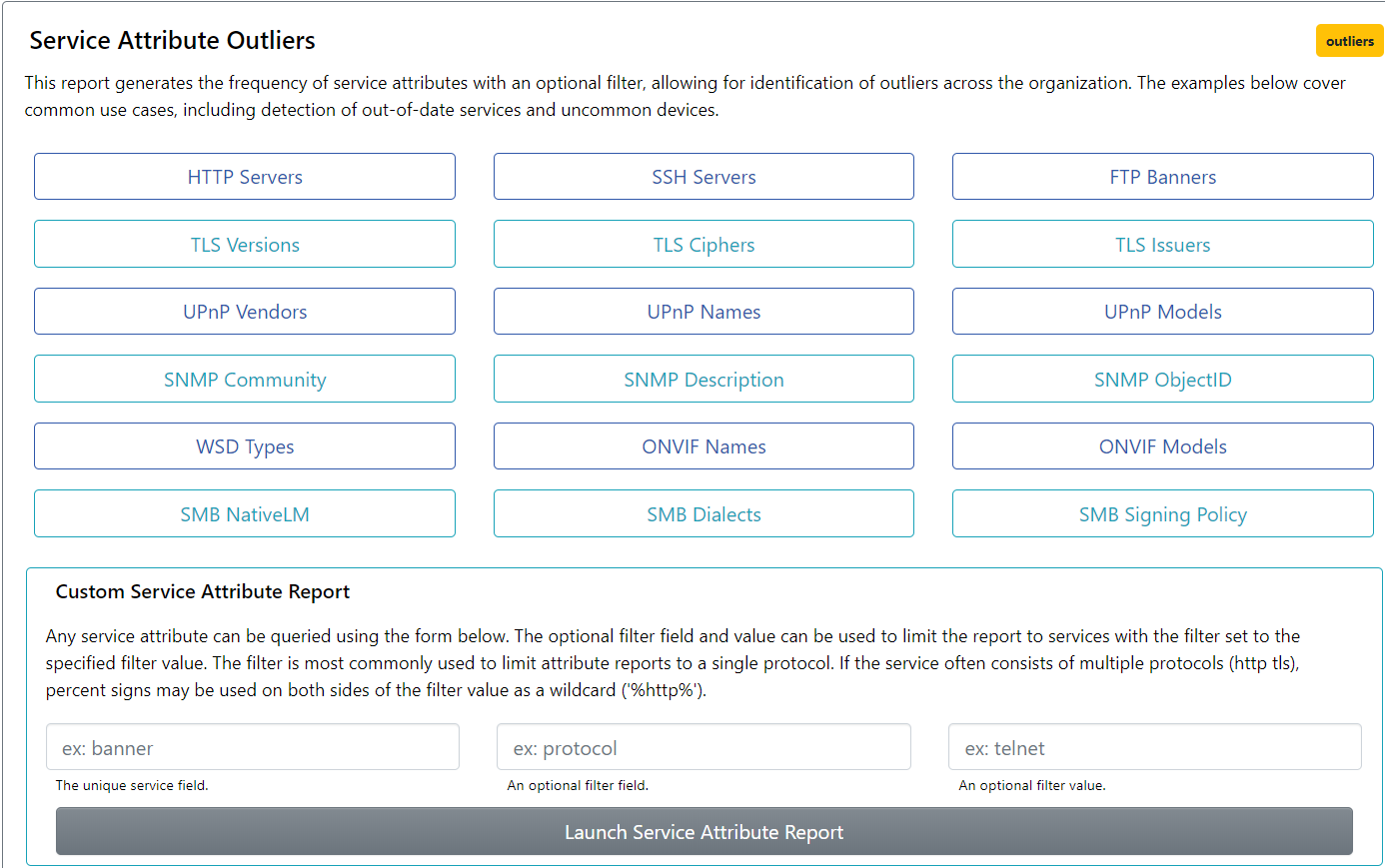Click the WSD Types report button

pyautogui.click(x=245, y=445)
